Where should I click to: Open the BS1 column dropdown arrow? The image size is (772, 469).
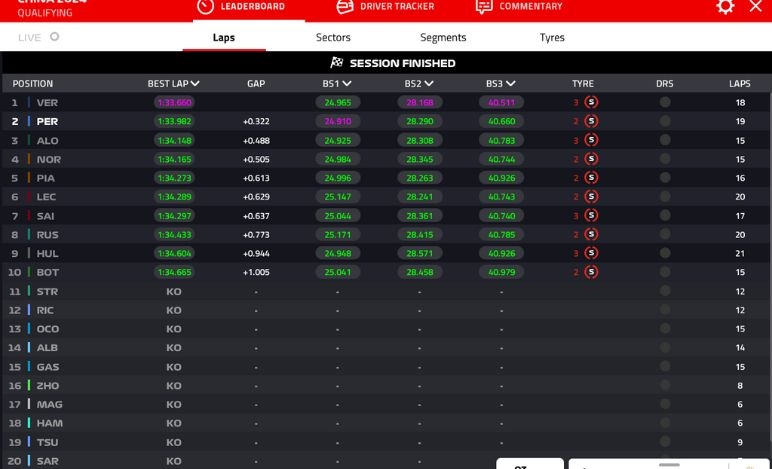point(347,84)
